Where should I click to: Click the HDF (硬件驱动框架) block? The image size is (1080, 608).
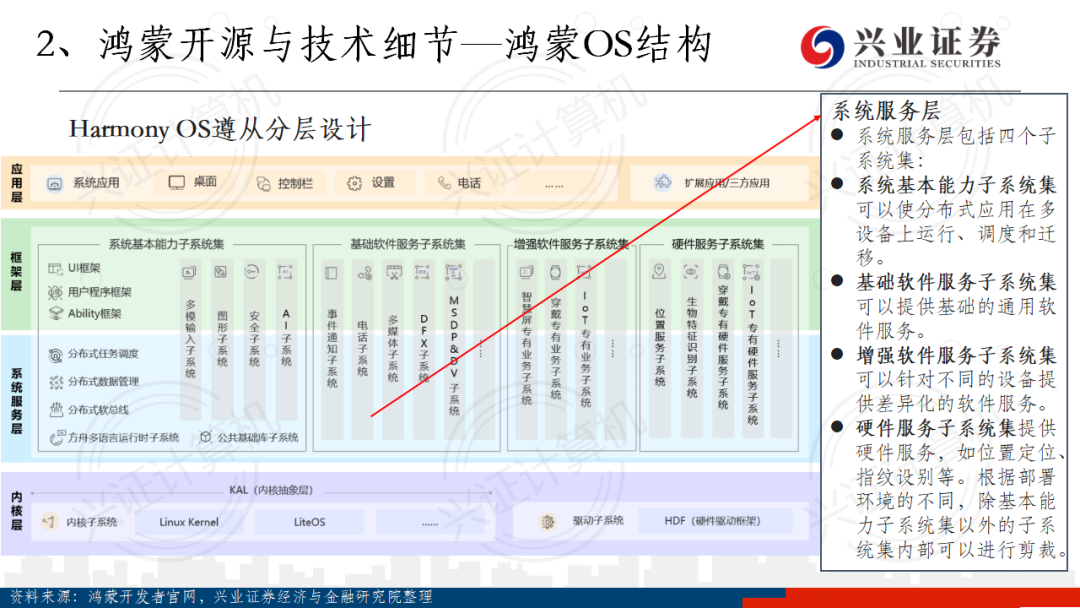tap(727, 521)
